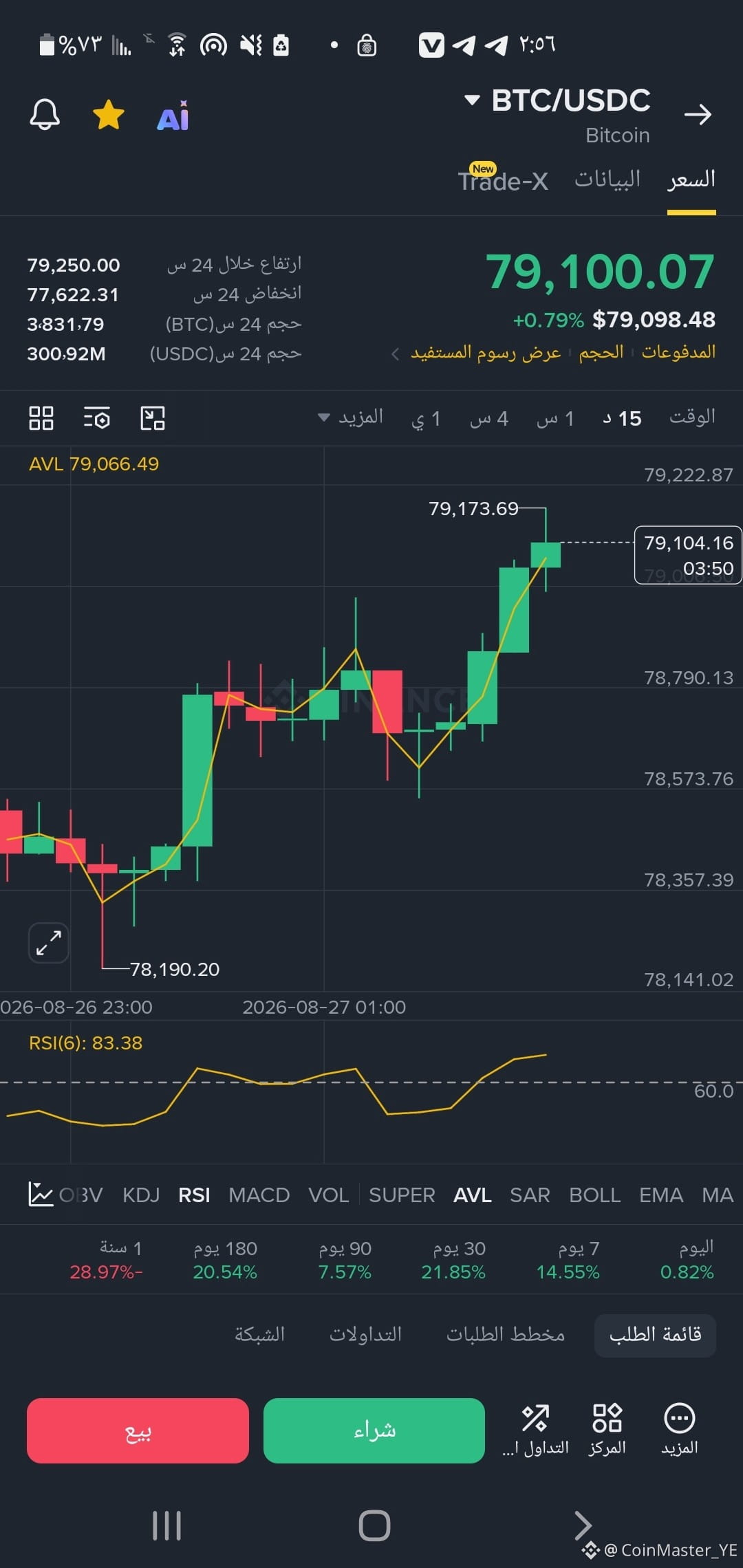Screen dimensions: 743x1568
Task: Select 4 س timeframe
Action: [x=489, y=418]
